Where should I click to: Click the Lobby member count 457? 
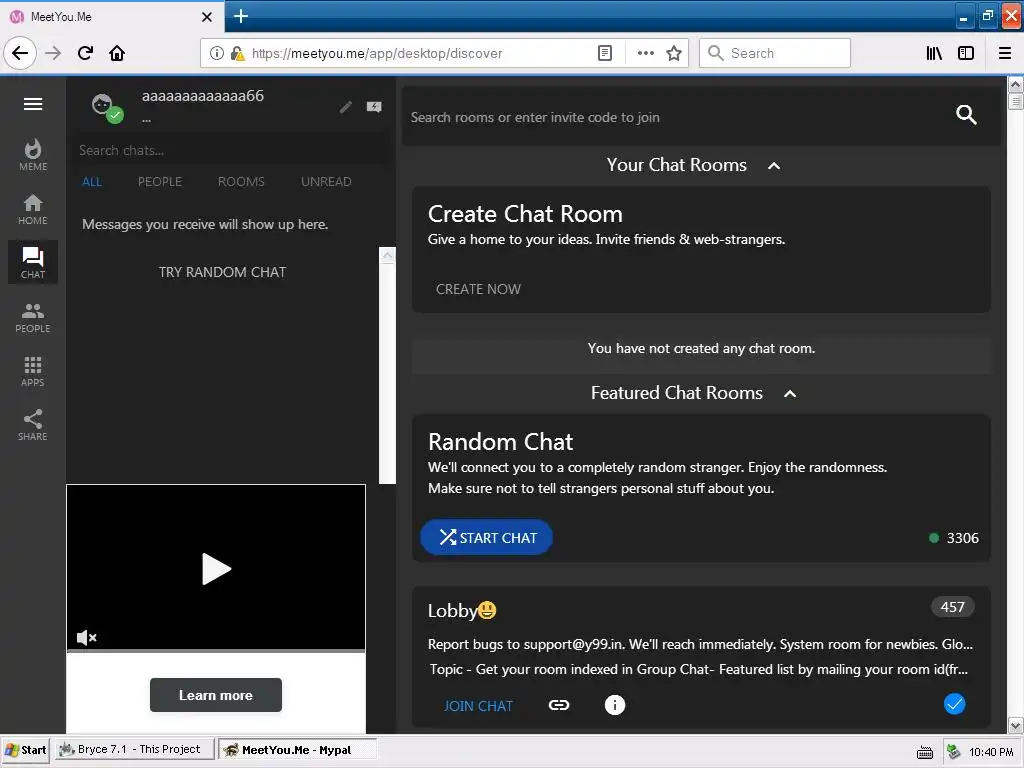[x=952, y=607]
